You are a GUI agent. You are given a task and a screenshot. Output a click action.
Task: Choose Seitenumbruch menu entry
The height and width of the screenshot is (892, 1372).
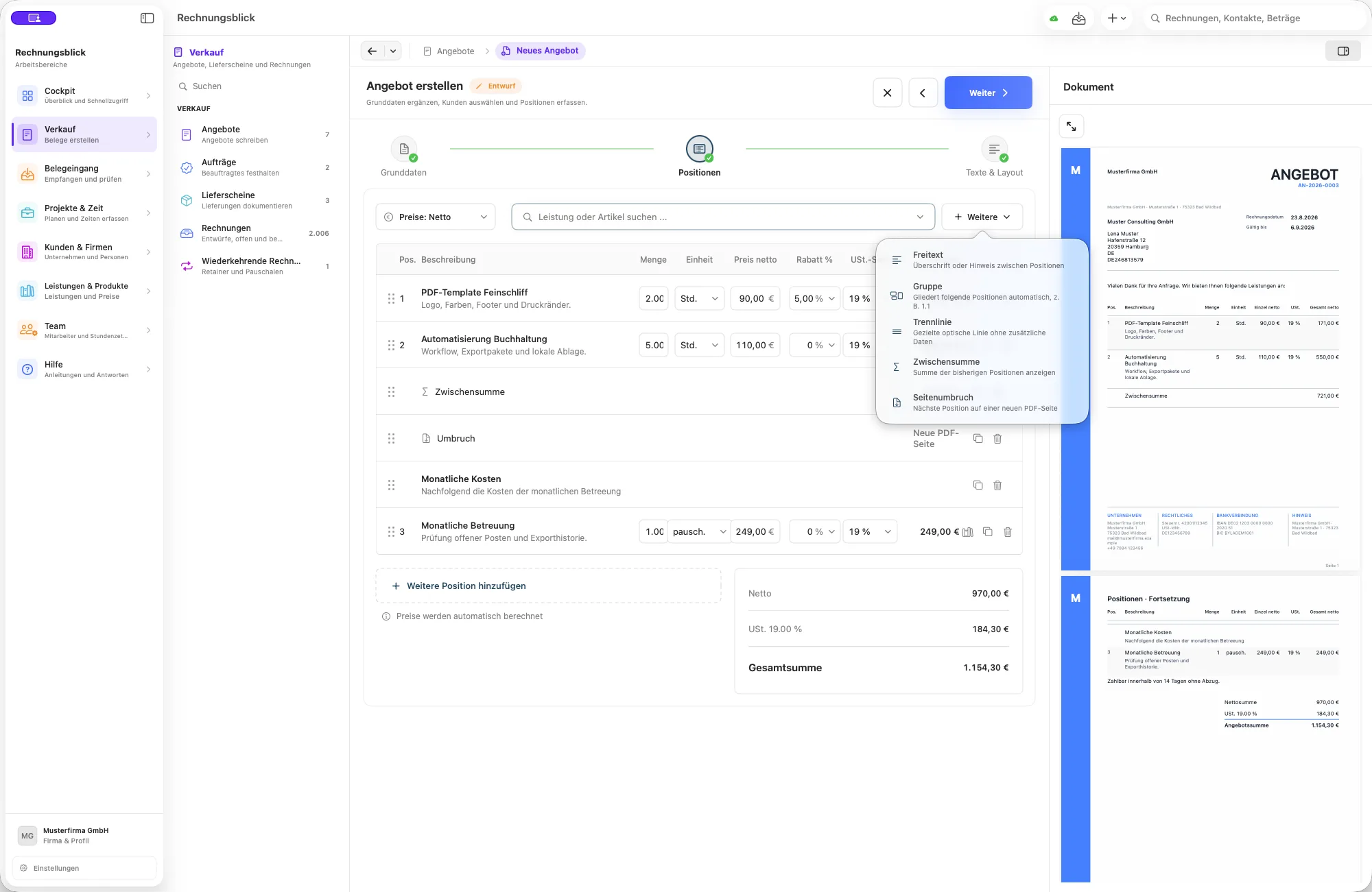click(982, 402)
